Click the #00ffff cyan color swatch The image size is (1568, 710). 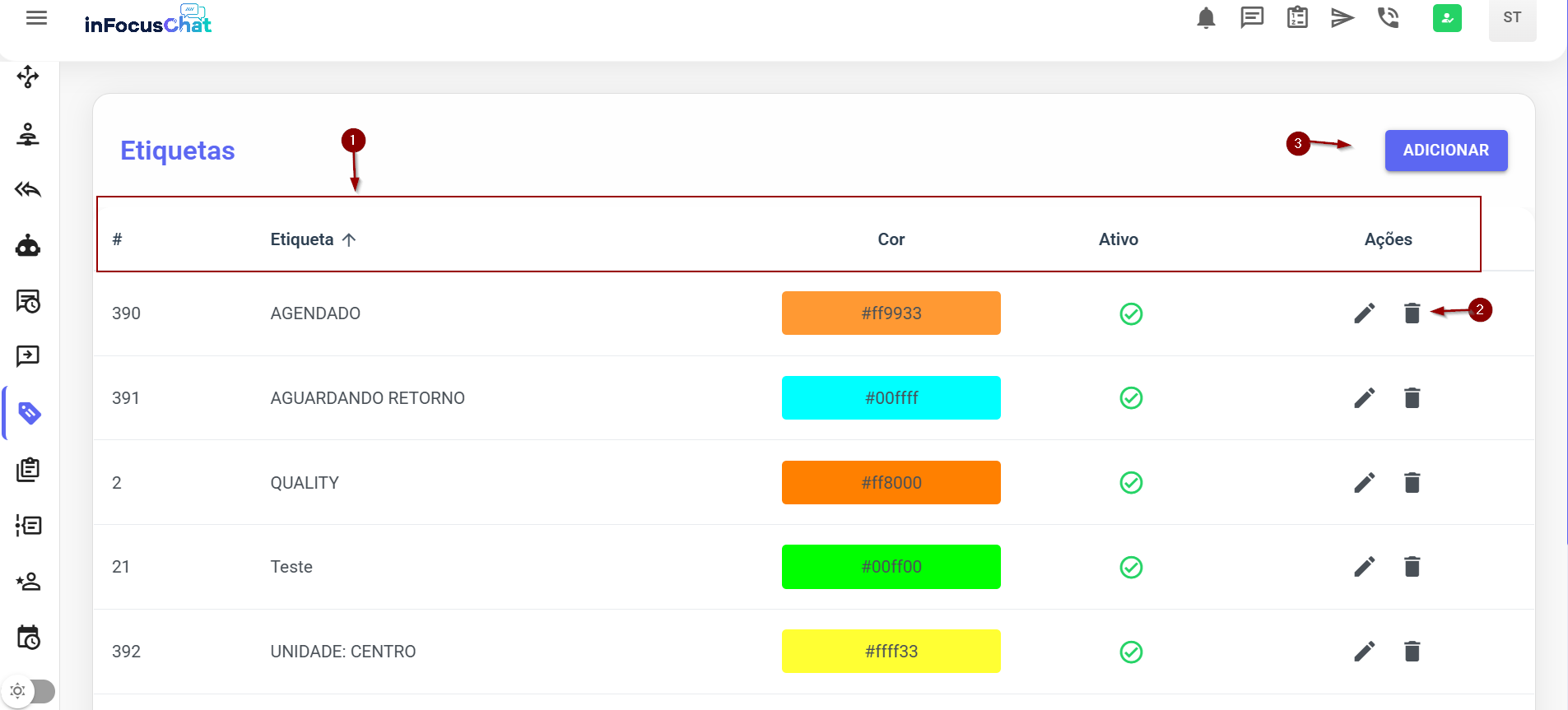coord(891,398)
